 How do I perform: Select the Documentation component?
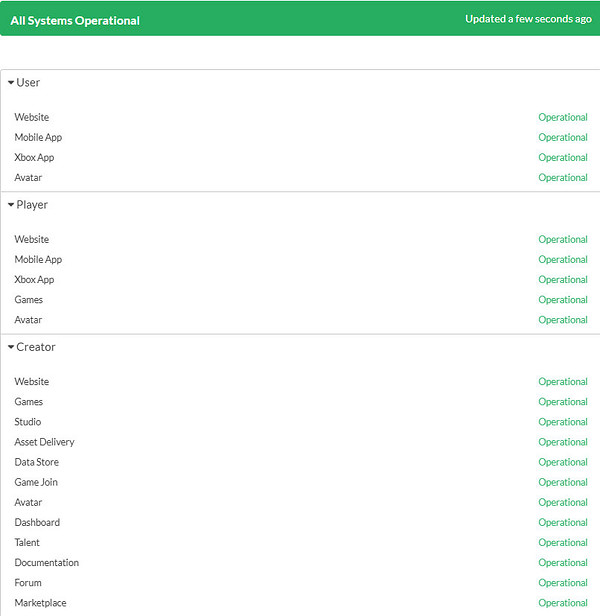(x=46, y=562)
